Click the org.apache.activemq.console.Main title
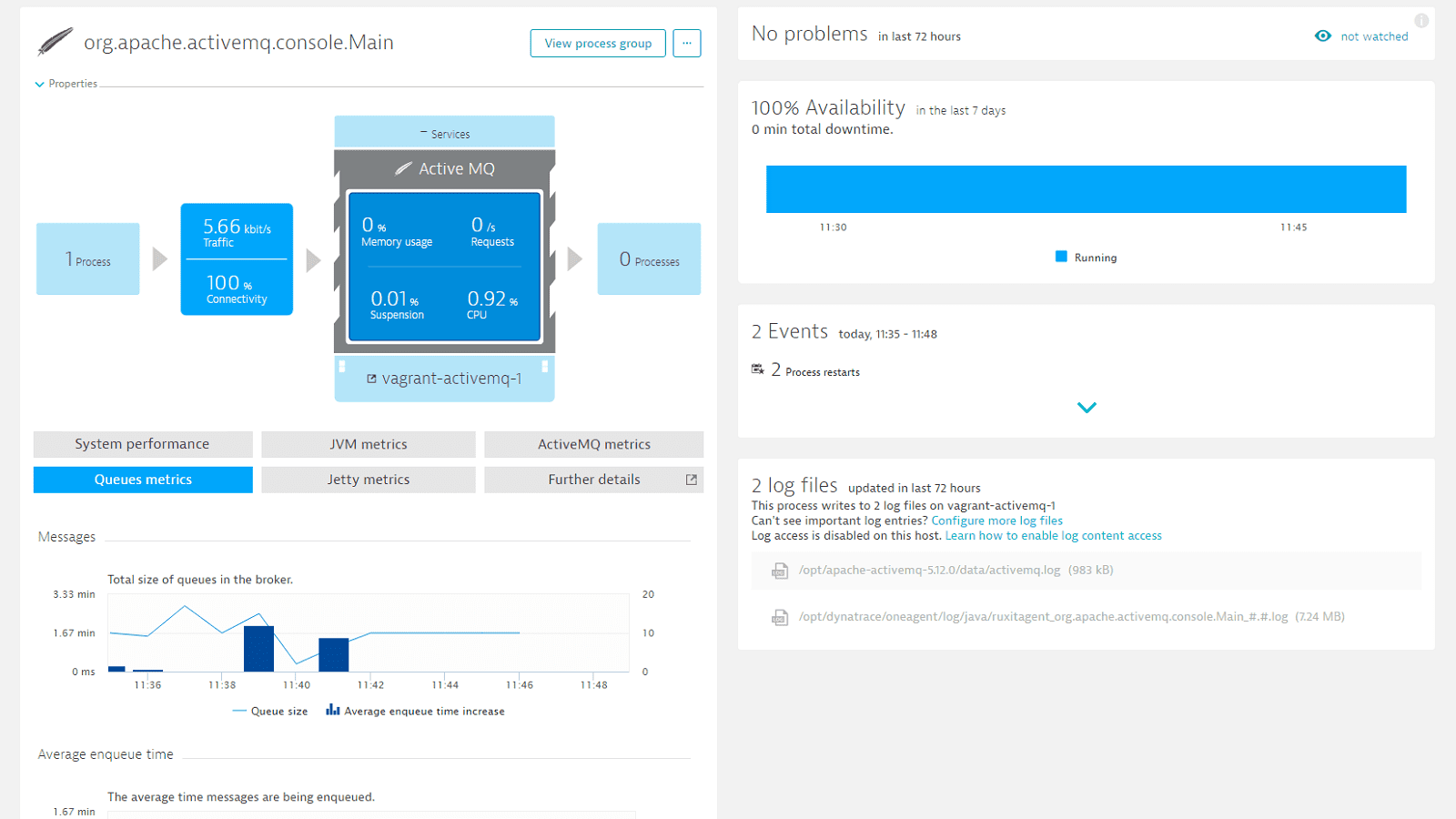The image size is (1456, 819). [x=238, y=43]
